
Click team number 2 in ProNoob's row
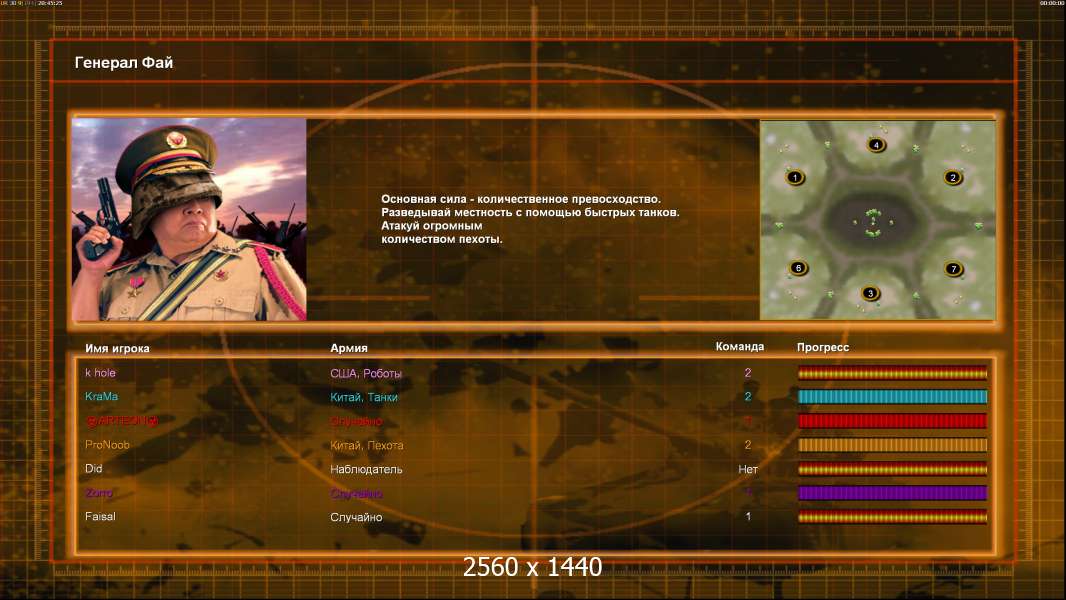click(748, 445)
